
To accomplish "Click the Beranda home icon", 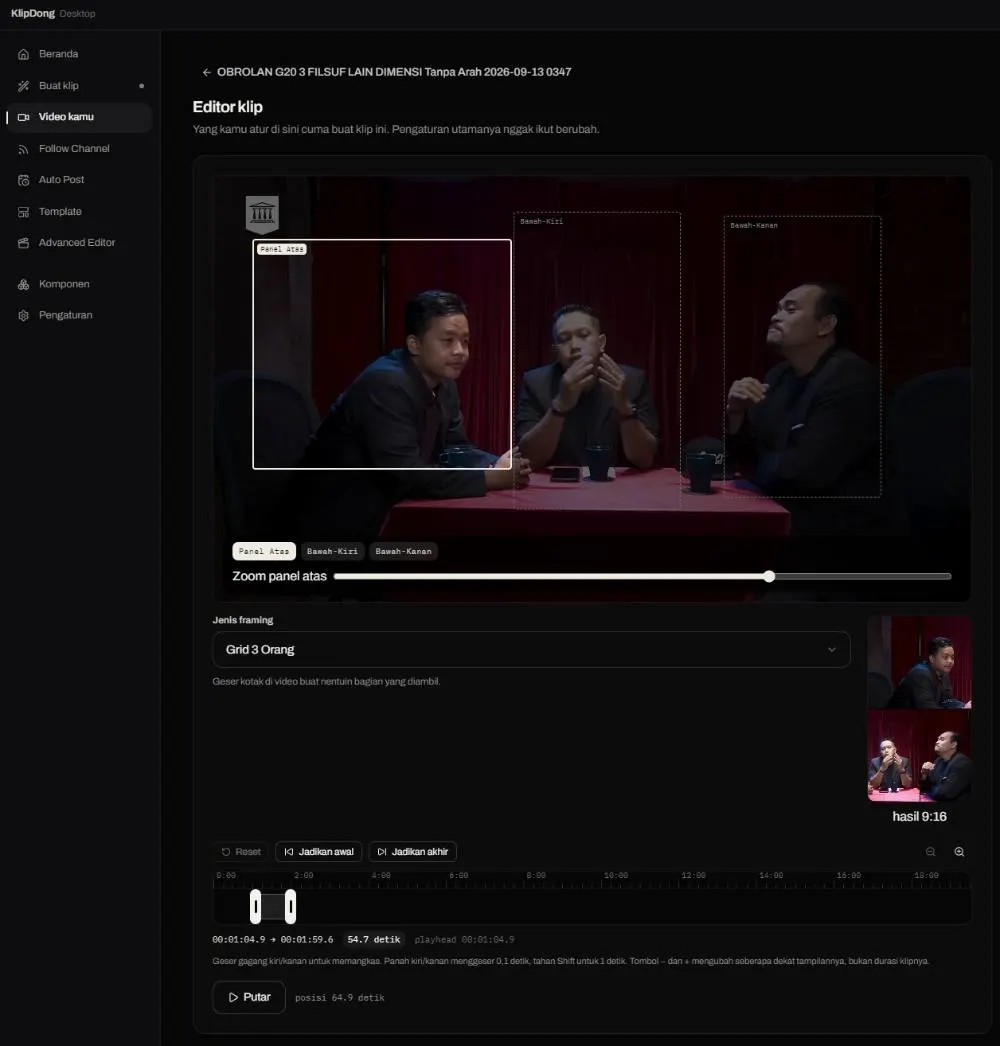I will [x=23, y=54].
